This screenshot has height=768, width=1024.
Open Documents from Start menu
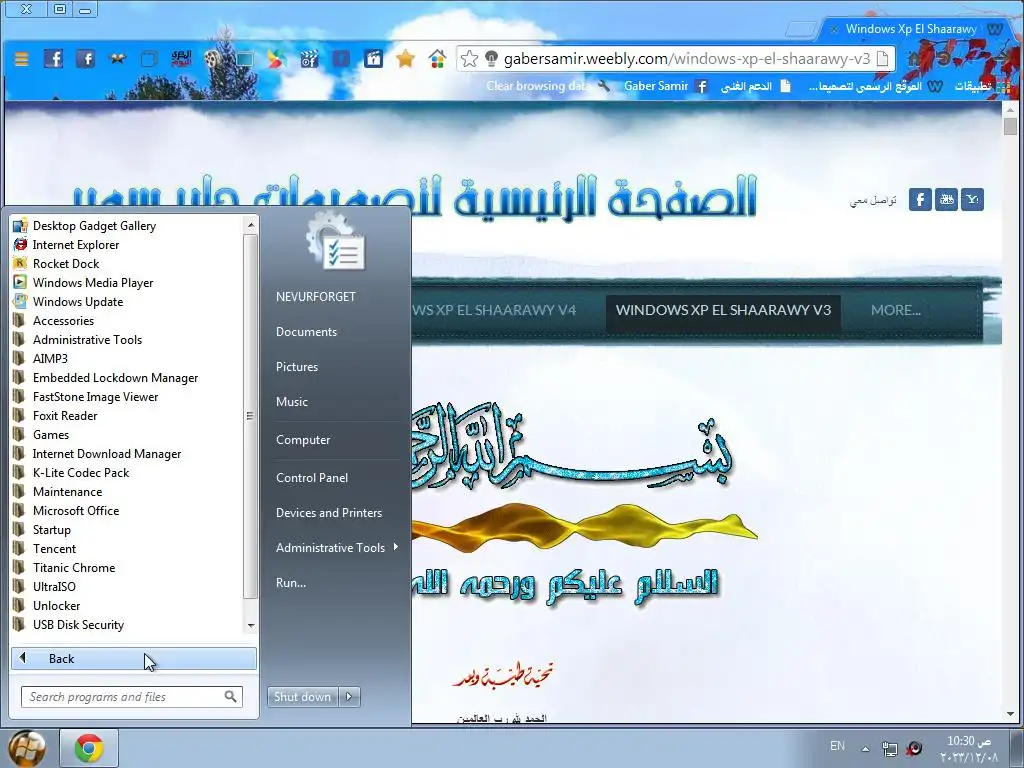pos(306,332)
